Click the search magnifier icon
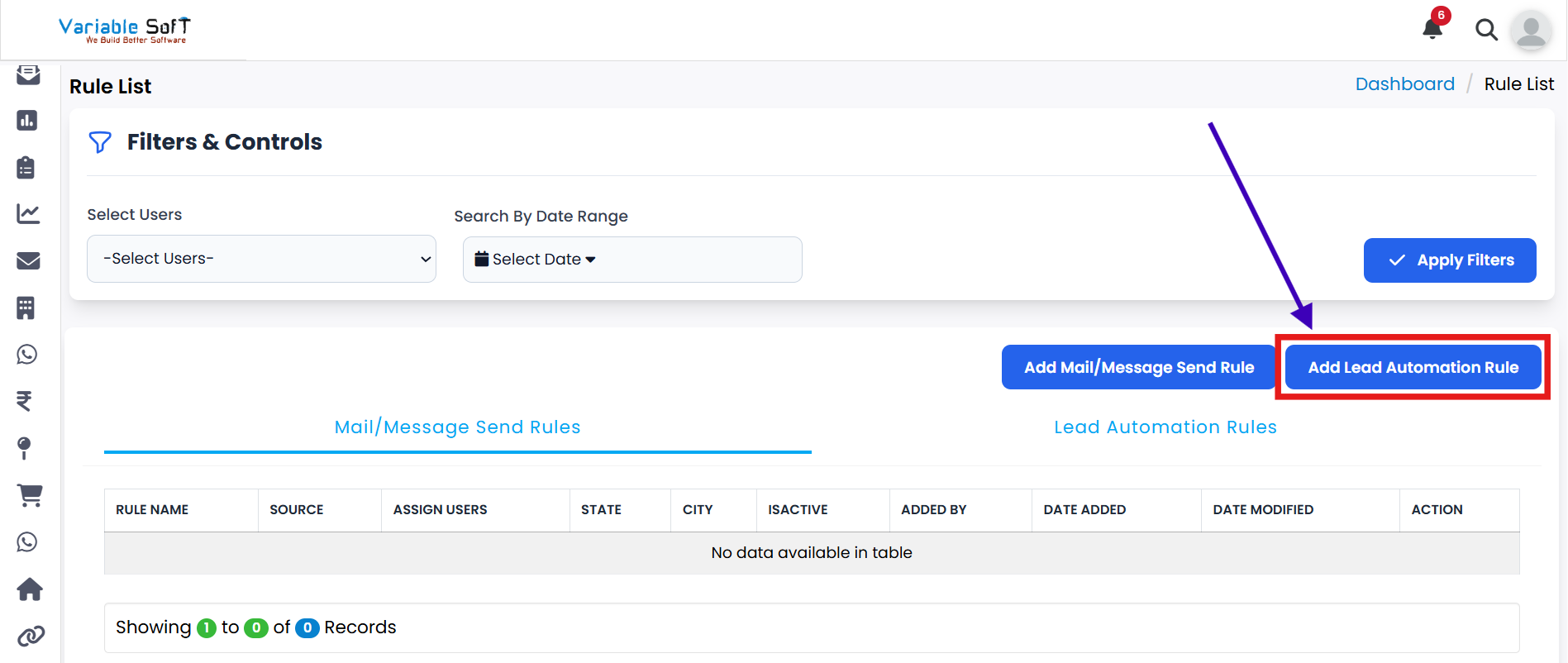Viewport: 1568px width, 663px height. click(1486, 30)
